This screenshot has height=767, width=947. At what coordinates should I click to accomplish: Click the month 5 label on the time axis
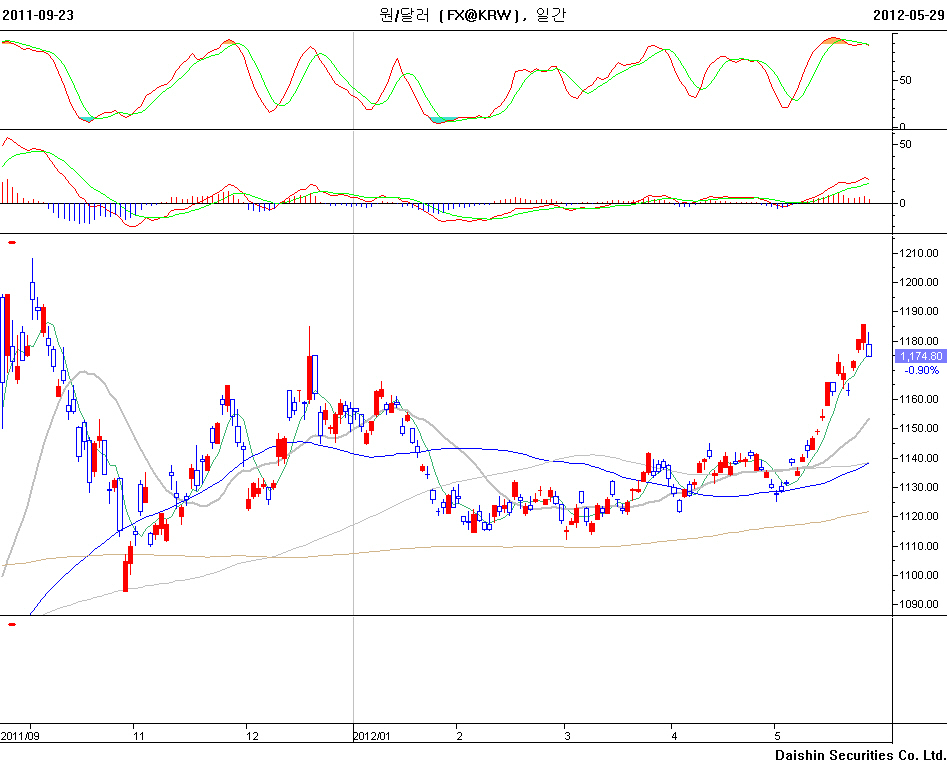point(776,735)
